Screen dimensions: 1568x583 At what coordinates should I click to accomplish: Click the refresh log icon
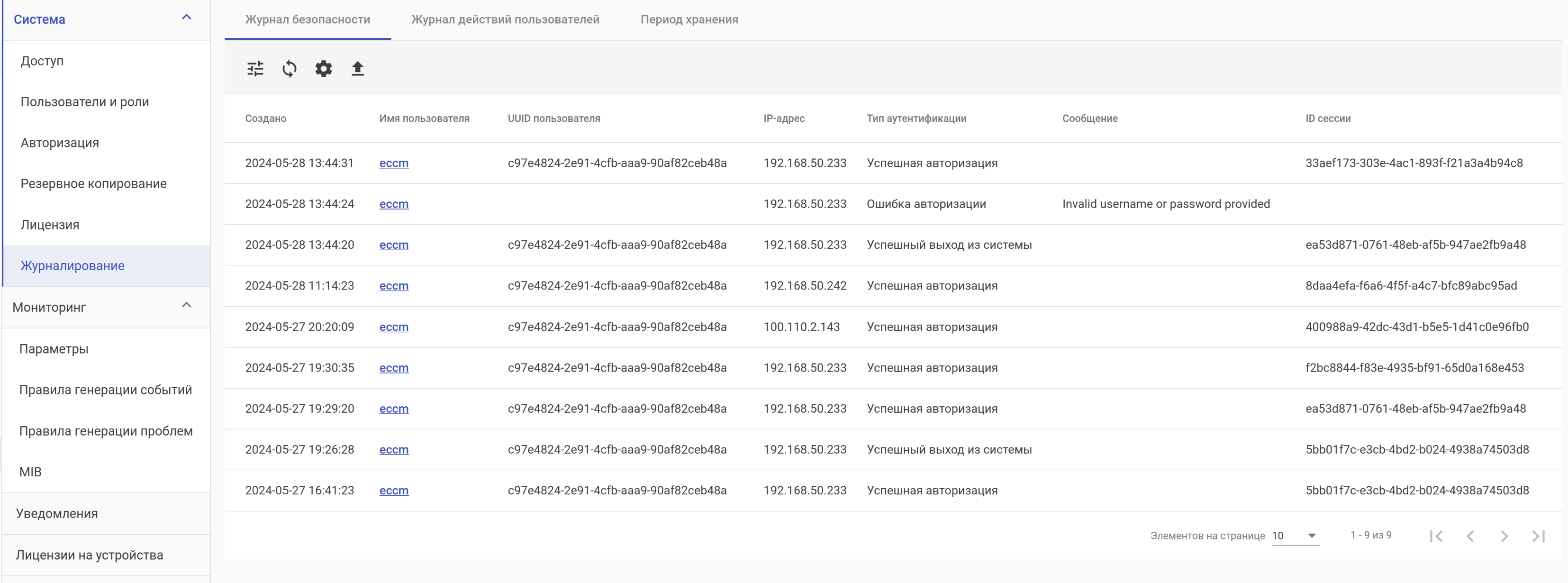pos(289,69)
